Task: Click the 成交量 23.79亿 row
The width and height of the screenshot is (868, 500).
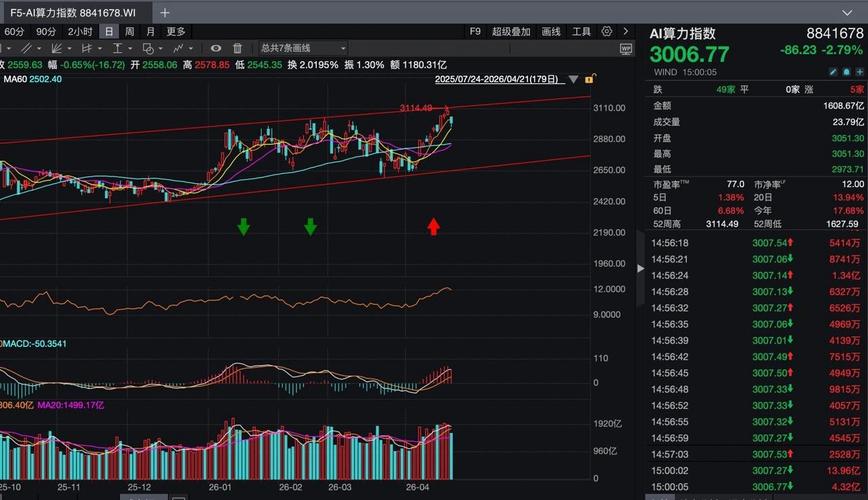Action: click(758, 121)
